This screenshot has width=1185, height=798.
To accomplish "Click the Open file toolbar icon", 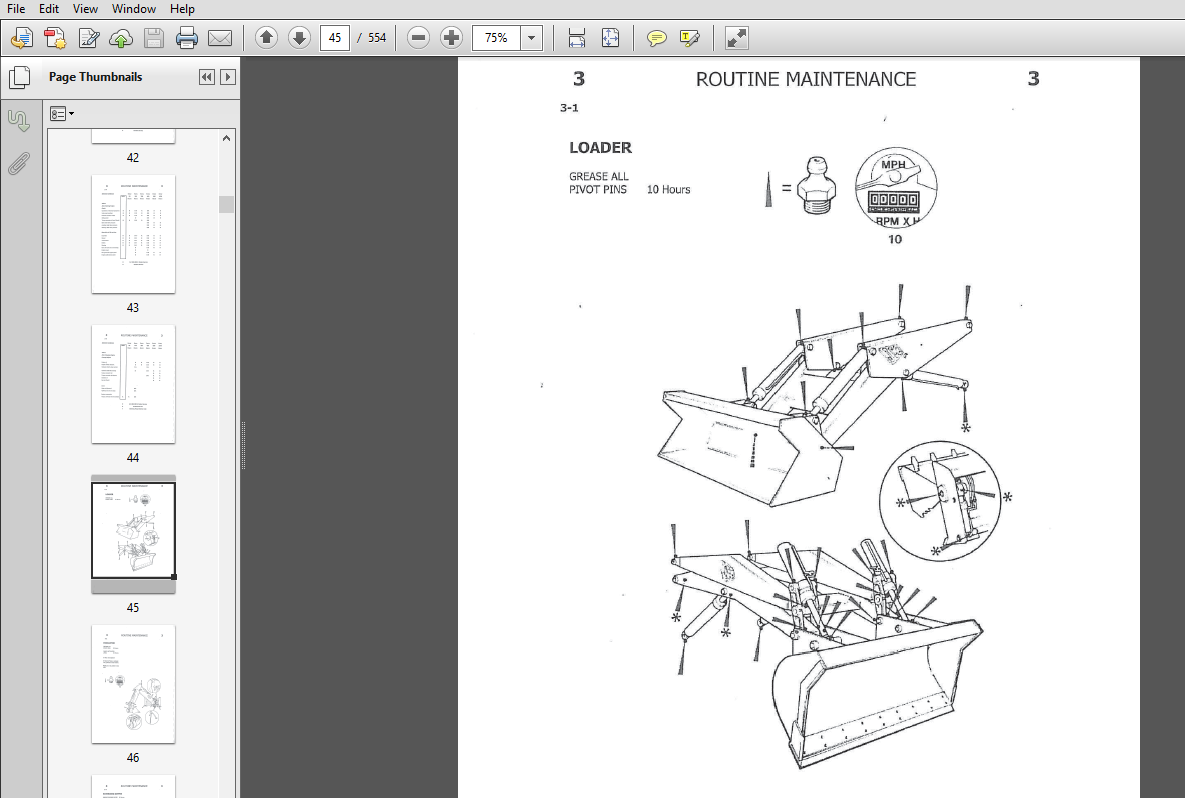I will tap(22, 38).
